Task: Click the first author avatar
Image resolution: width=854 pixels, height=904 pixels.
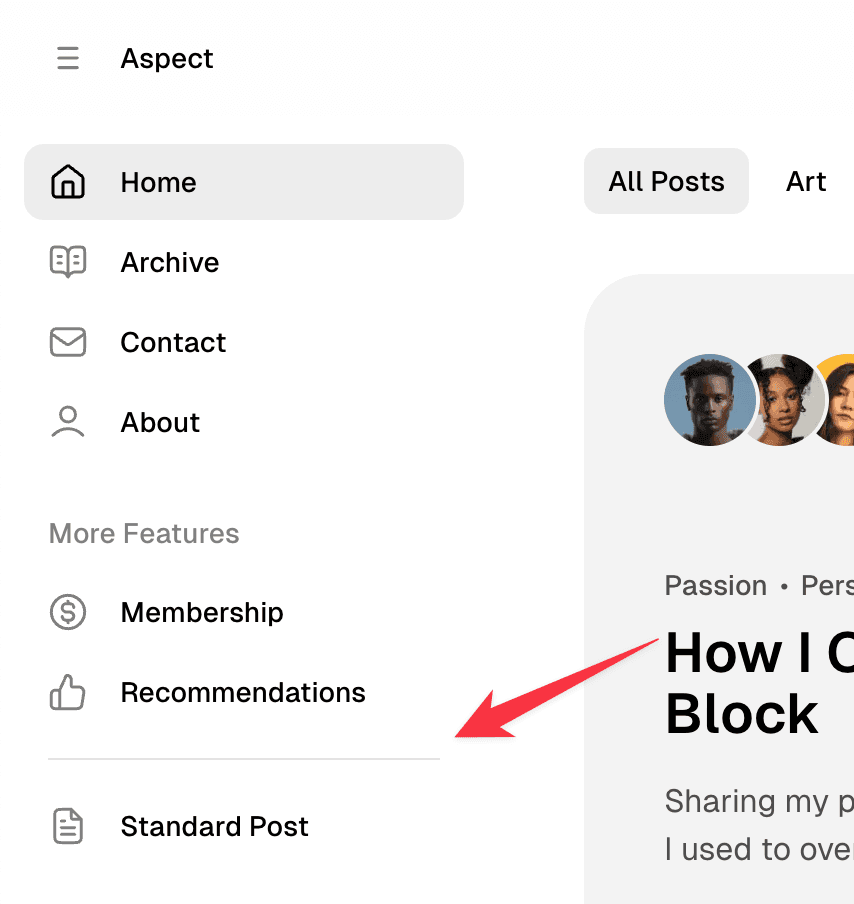Action: pyautogui.click(x=709, y=399)
